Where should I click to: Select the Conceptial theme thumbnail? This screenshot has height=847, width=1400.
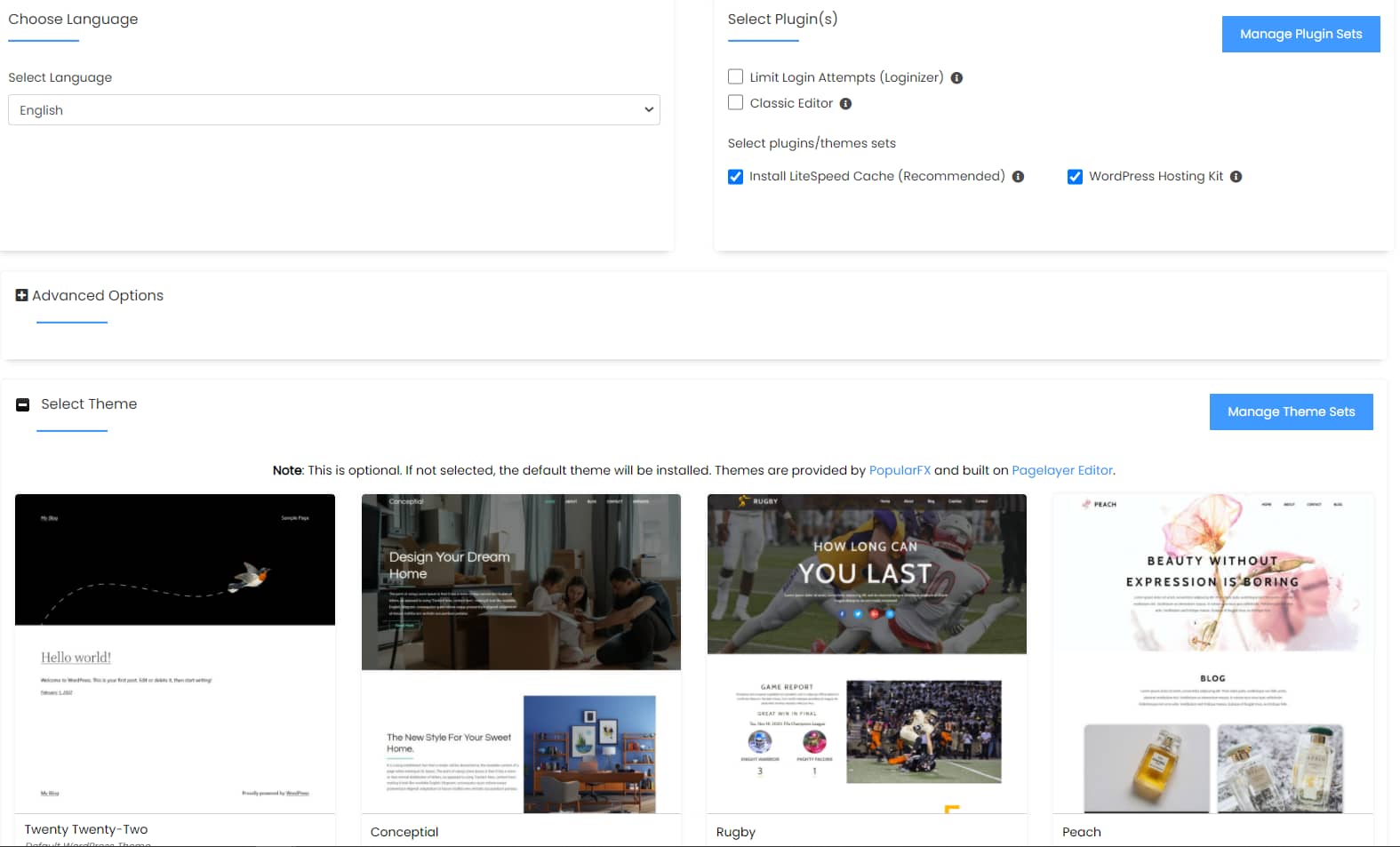point(521,653)
